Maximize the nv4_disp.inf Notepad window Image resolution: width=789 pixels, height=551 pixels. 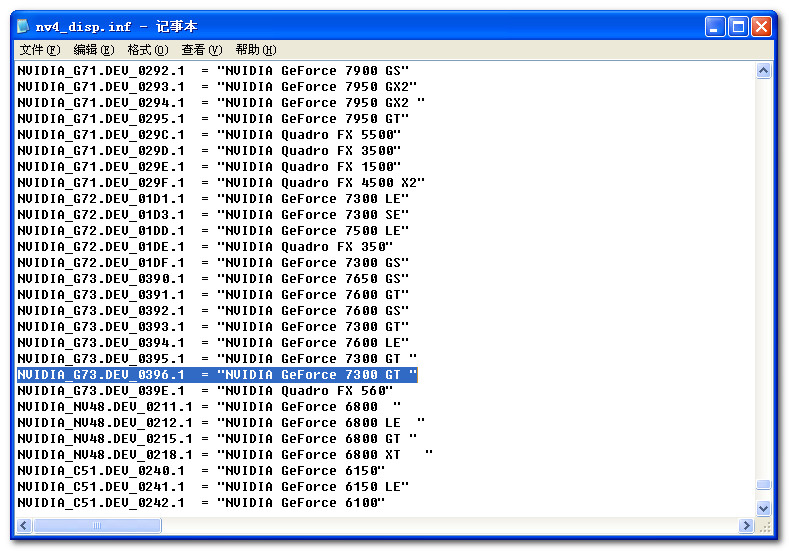pos(738,27)
